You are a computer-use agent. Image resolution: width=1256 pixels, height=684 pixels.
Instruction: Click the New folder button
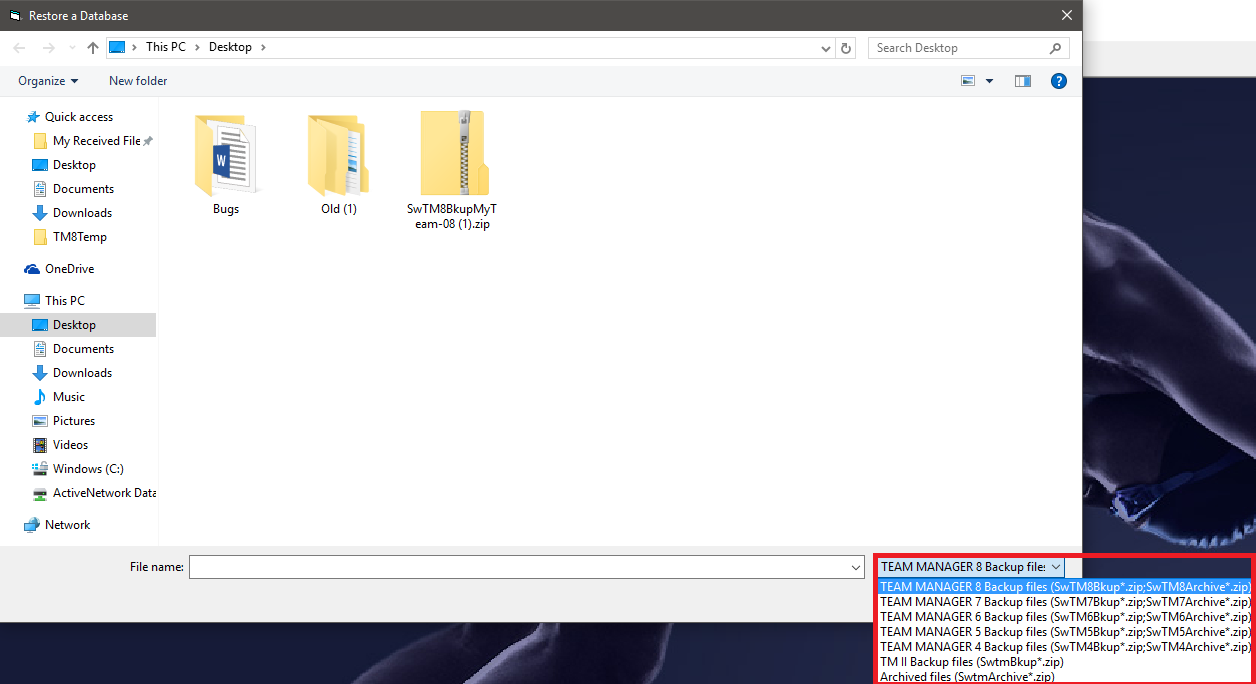(138, 81)
